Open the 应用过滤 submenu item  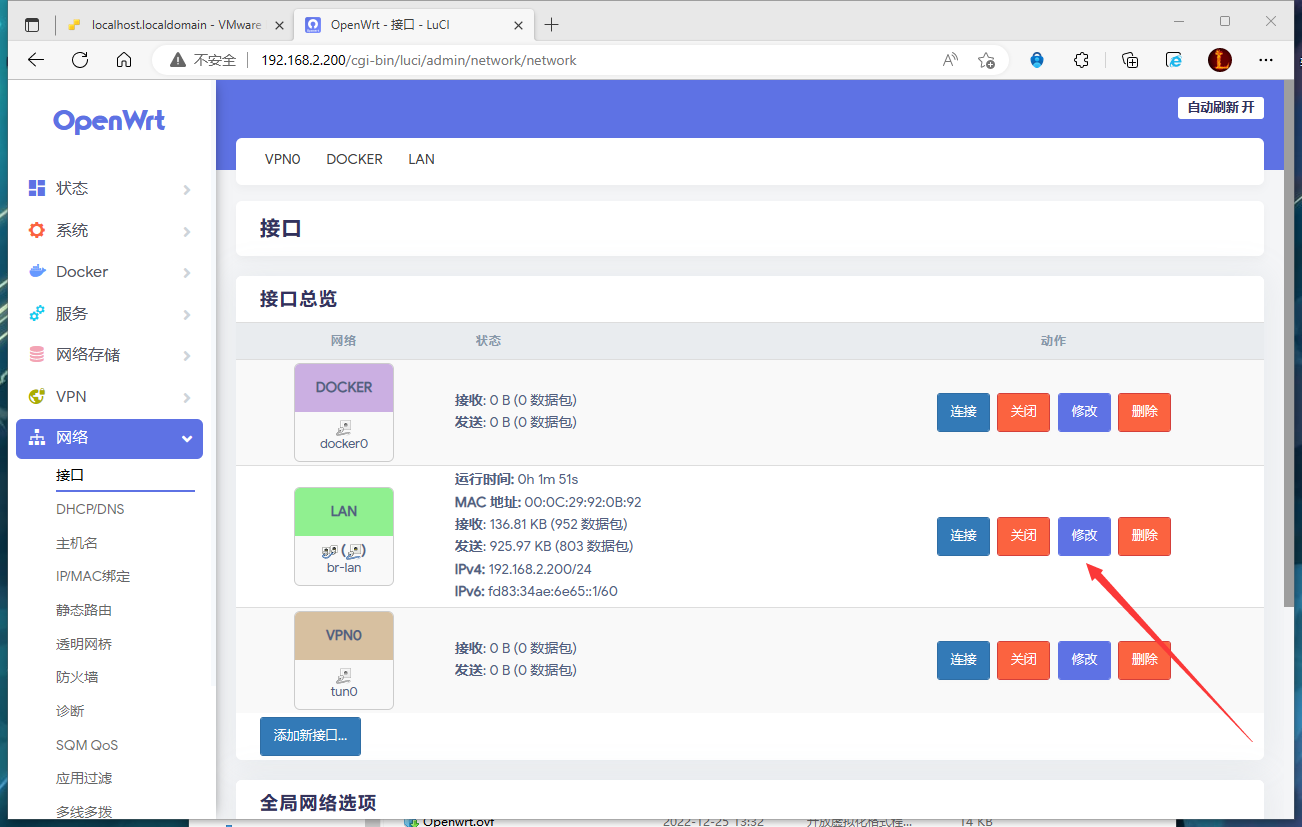coord(84,778)
